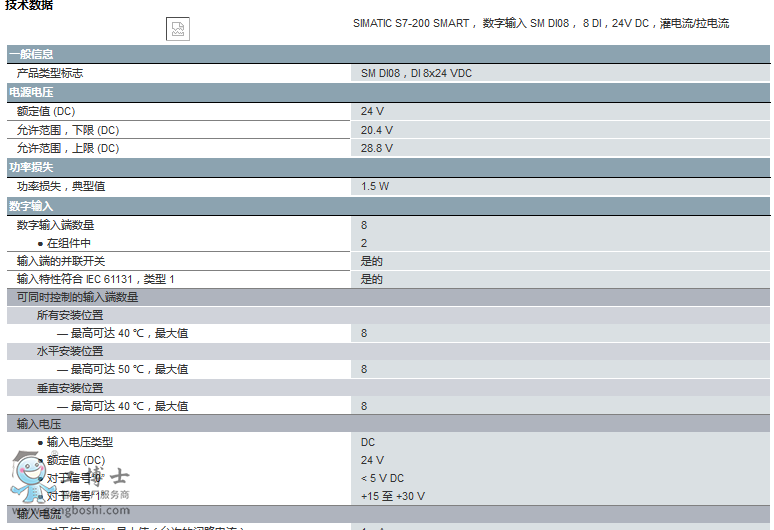Click the 输入端的并联开关 row label

61,261
